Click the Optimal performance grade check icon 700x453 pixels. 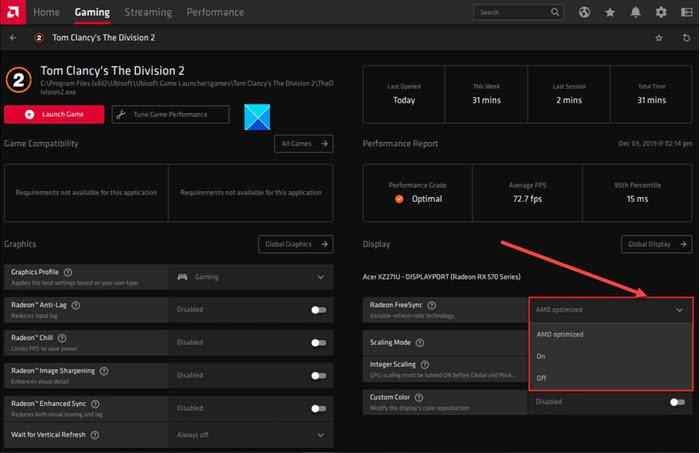[399, 199]
